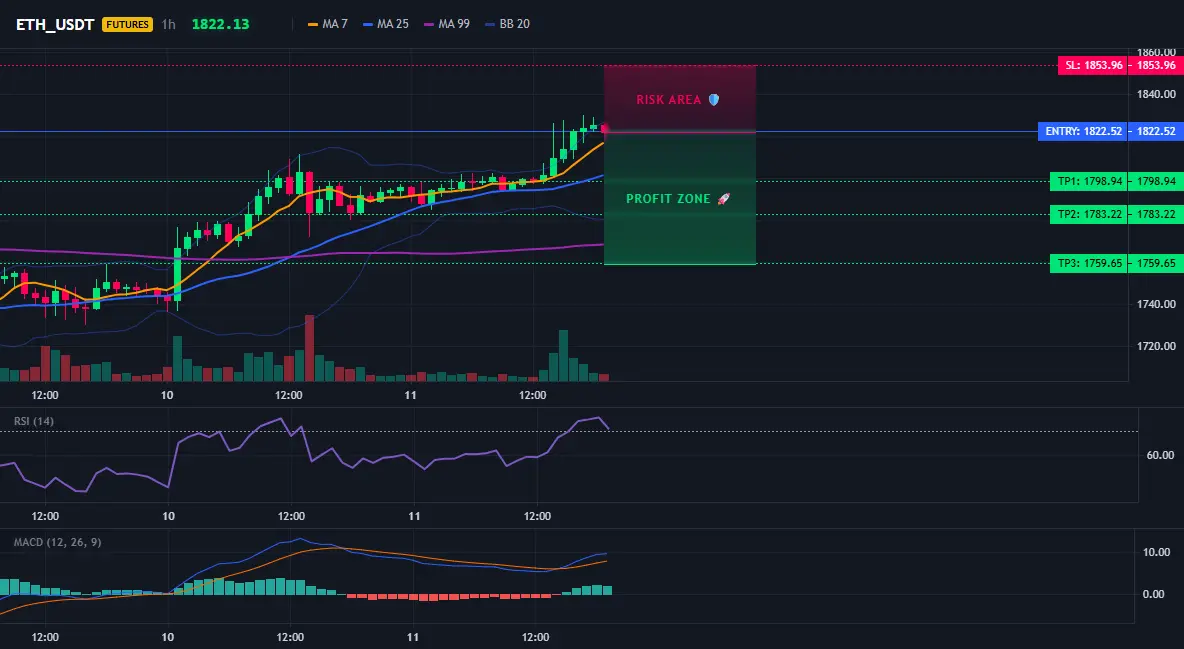Toggle the MA 25 legend item

click(386, 24)
